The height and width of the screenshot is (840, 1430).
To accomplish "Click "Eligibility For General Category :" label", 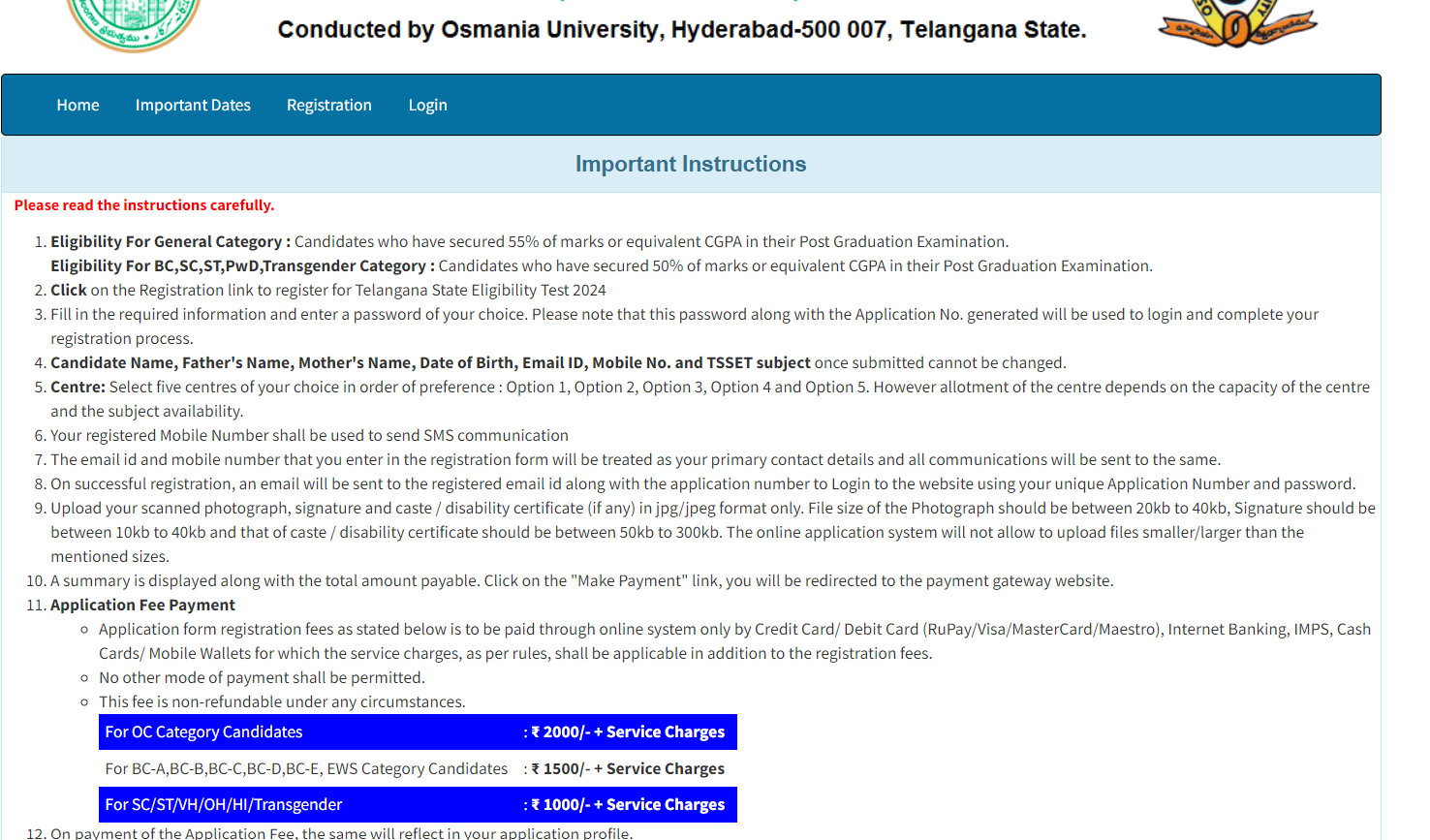I will click(x=171, y=241).
